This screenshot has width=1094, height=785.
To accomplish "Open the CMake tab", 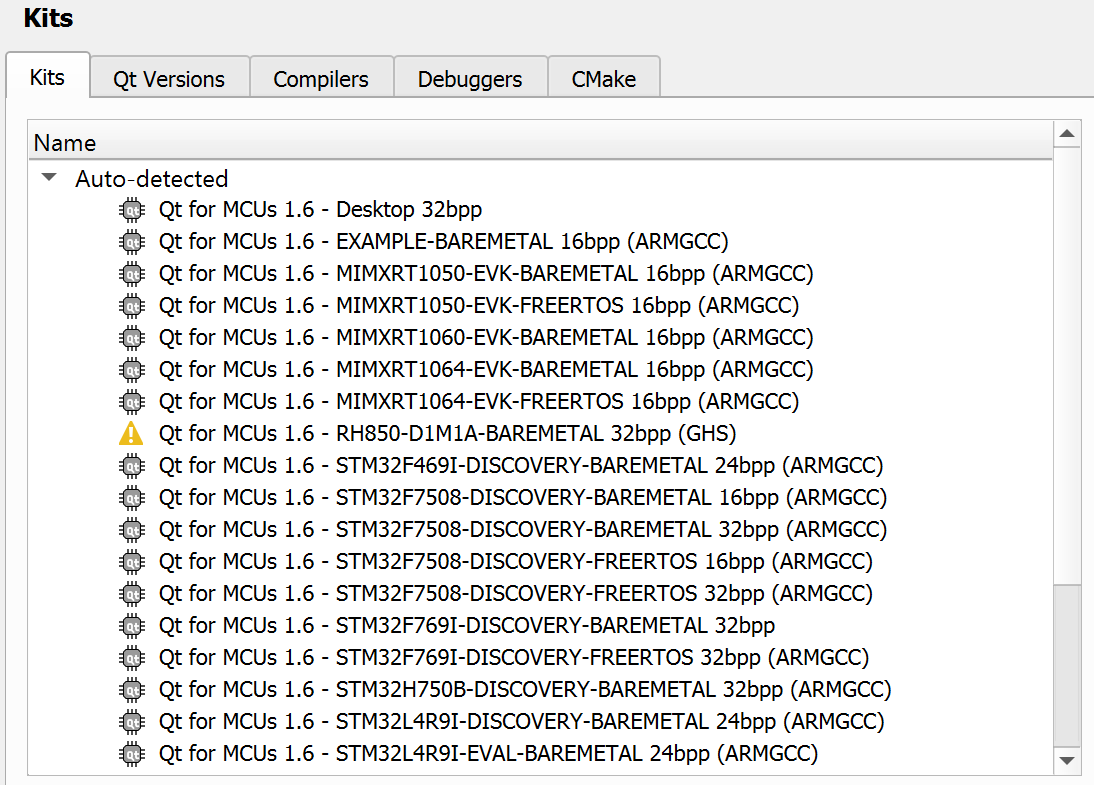I will [603, 79].
